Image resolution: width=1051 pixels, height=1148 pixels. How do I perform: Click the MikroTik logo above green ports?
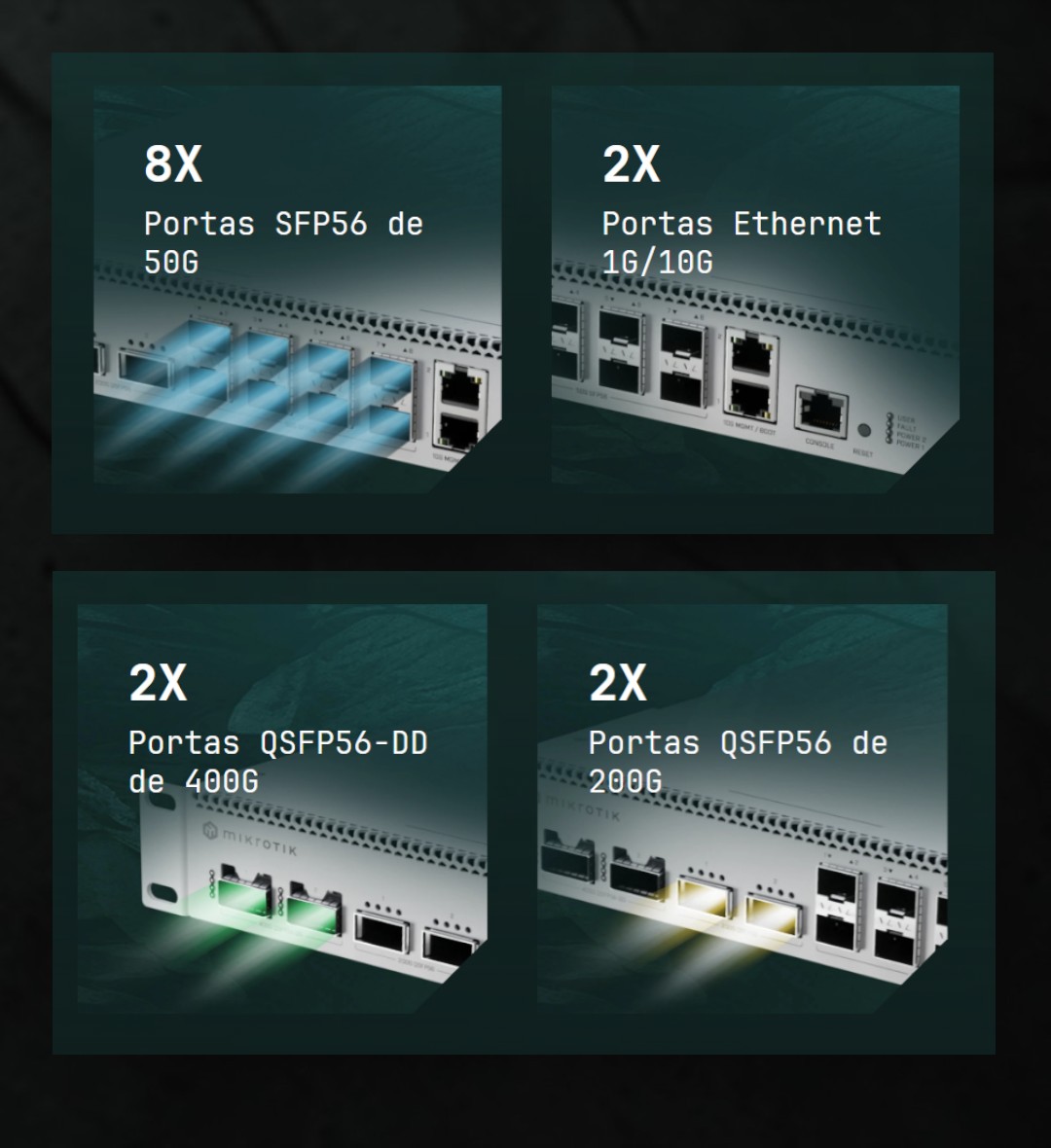(x=250, y=839)
